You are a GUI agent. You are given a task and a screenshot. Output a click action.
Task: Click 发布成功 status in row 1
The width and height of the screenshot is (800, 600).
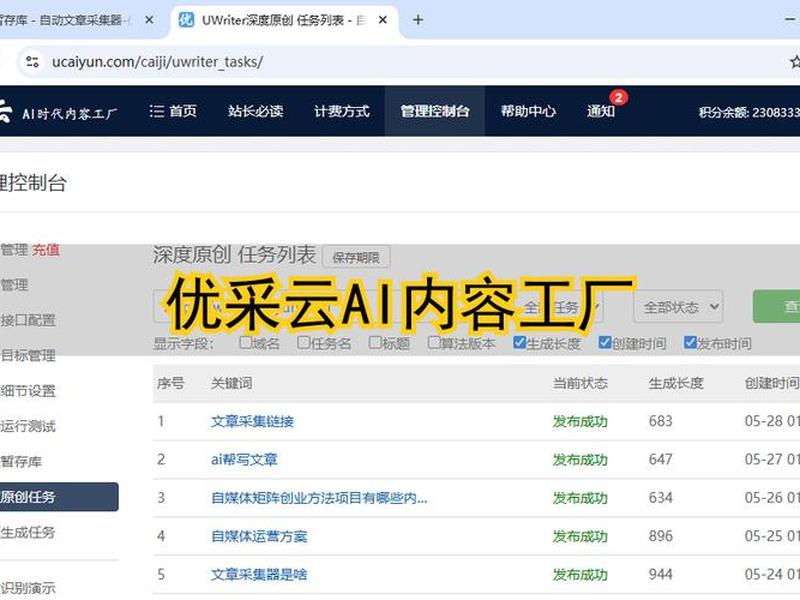[x=580, y=421]
